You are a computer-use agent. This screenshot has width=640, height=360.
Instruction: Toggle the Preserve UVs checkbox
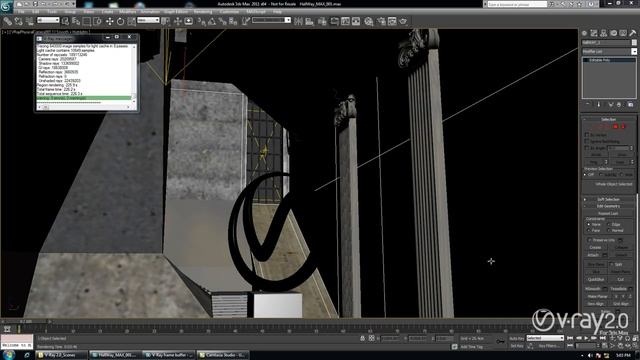589,240
